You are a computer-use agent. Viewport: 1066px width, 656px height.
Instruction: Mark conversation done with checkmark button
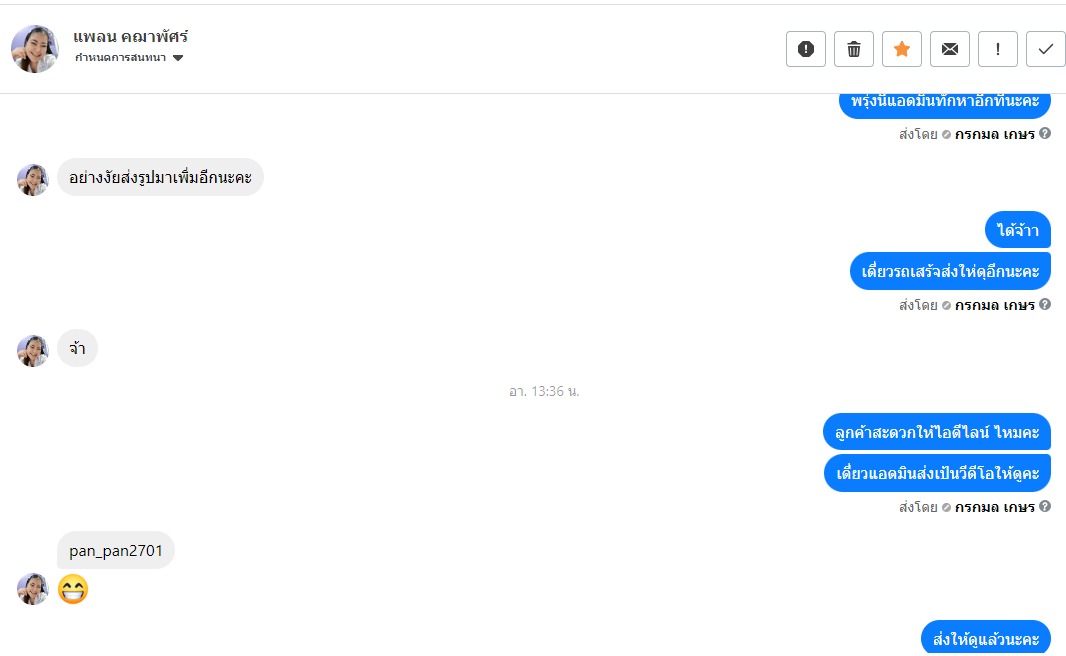[x=1046, y=49]
